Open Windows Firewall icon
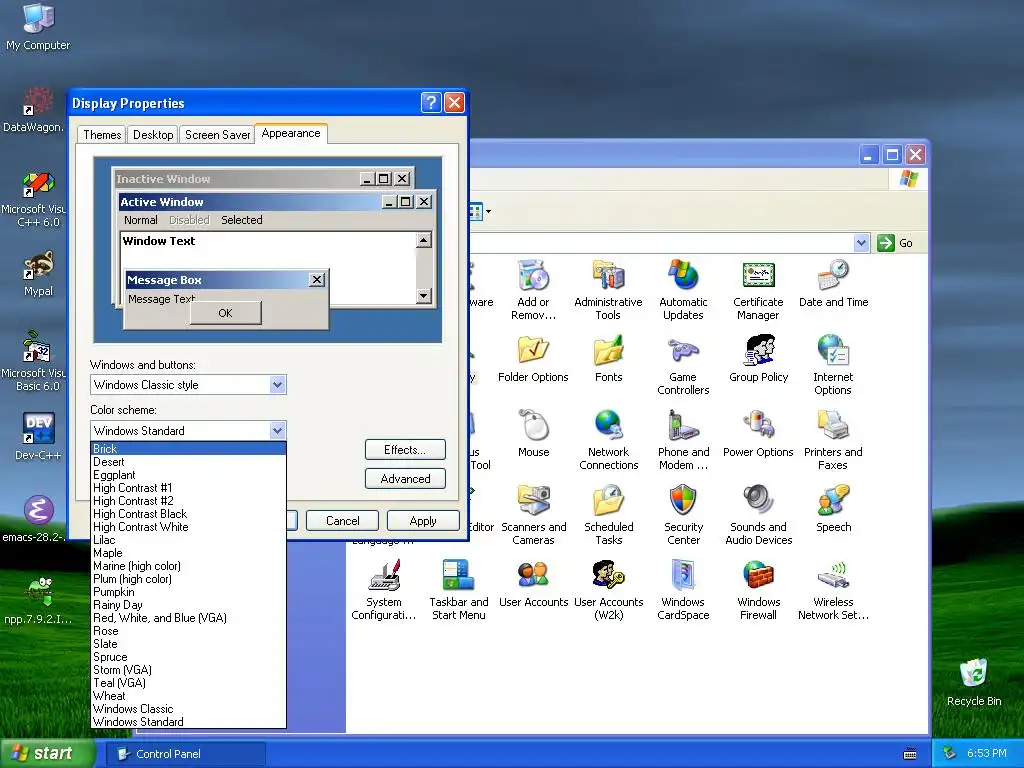The image size is (1024, 768). (758, 590)
